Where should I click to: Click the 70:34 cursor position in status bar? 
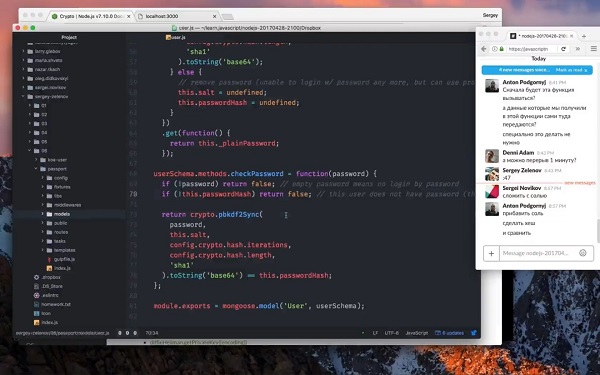pos(152,333)
